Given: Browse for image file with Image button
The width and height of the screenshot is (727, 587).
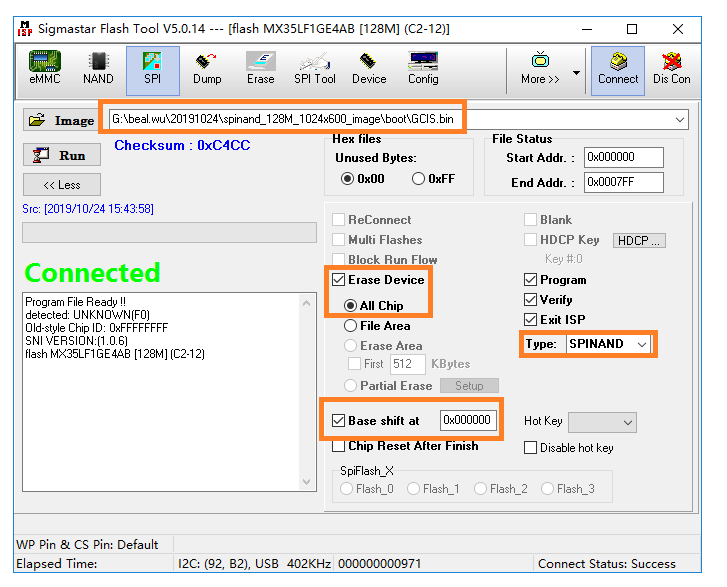Looking at the screenshot, I should coord(60,121).
